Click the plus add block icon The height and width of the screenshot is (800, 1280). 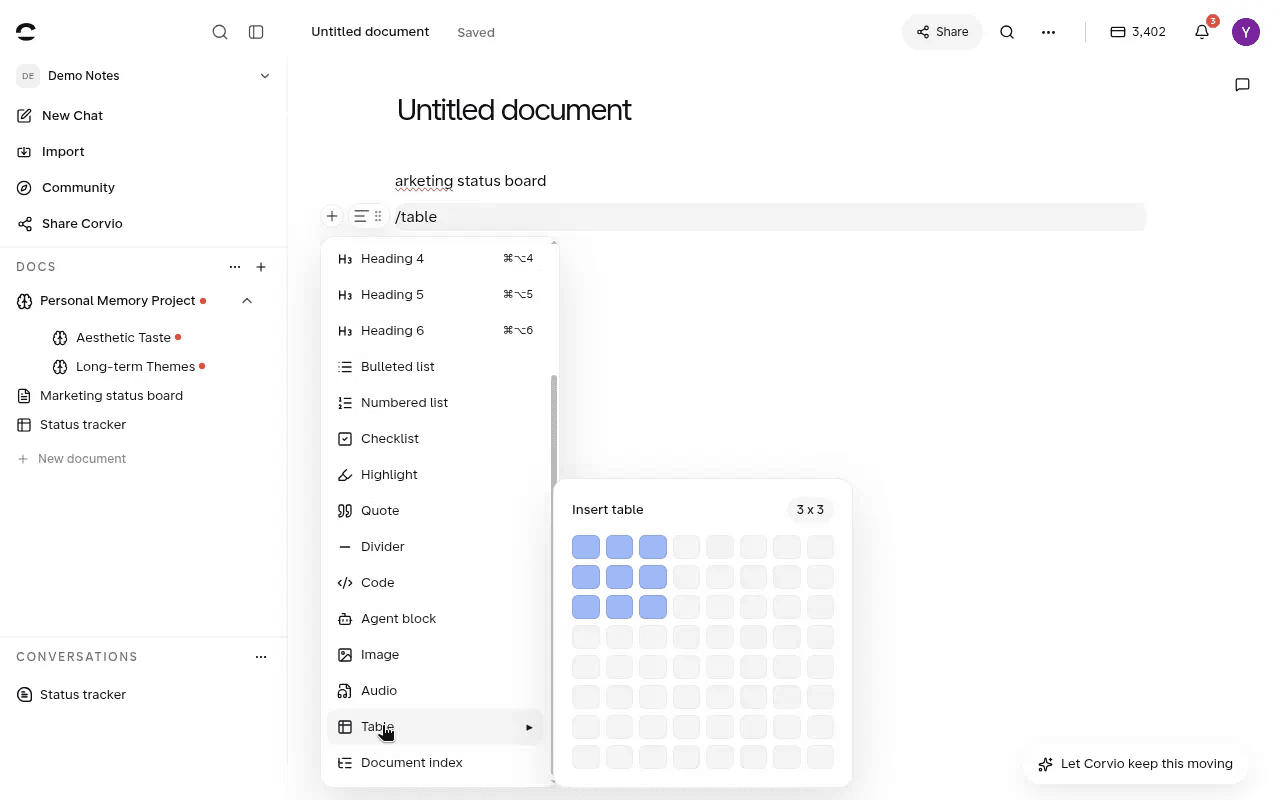pyautogui.click(x=332, y=216)
